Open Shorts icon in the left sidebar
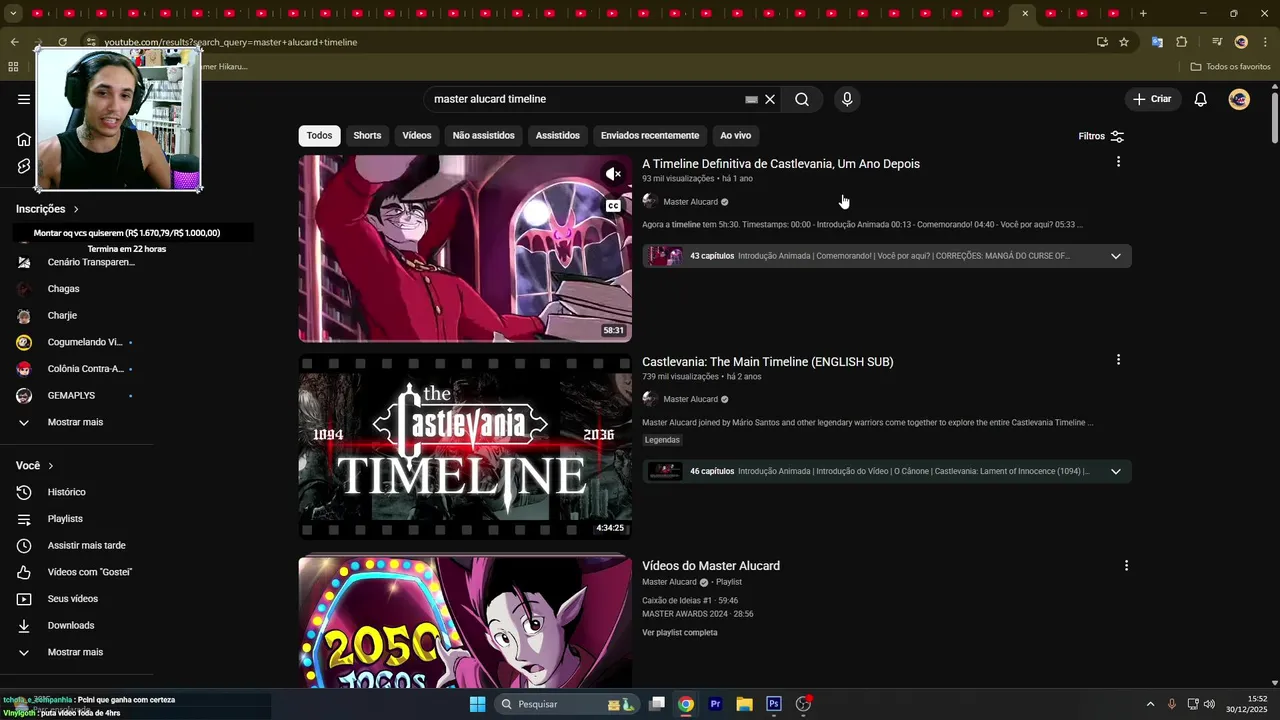The height and width of the screenshot is (720, 1280). (x=24, y=166)
